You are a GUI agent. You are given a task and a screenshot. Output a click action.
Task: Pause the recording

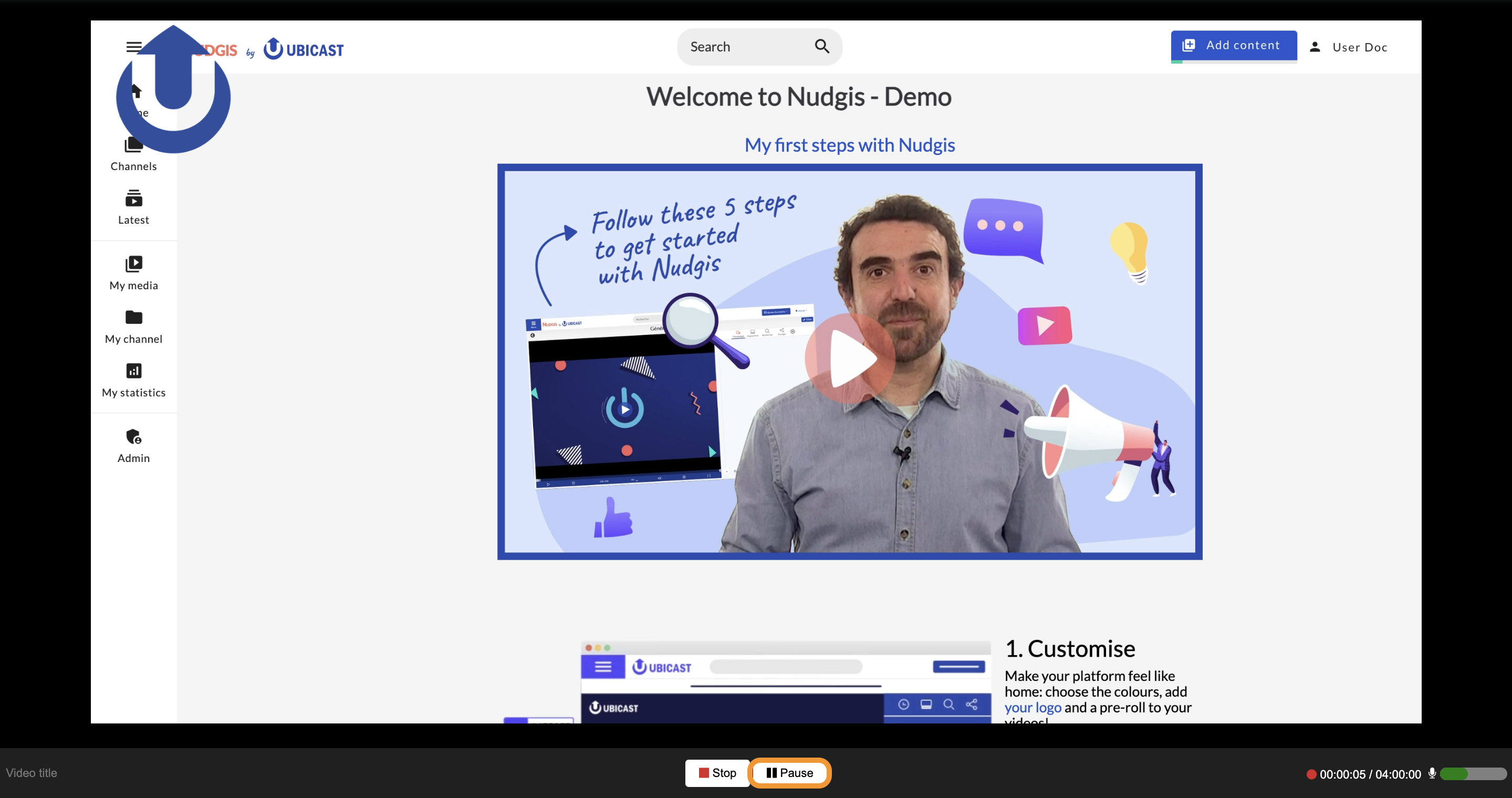[789, 773]
